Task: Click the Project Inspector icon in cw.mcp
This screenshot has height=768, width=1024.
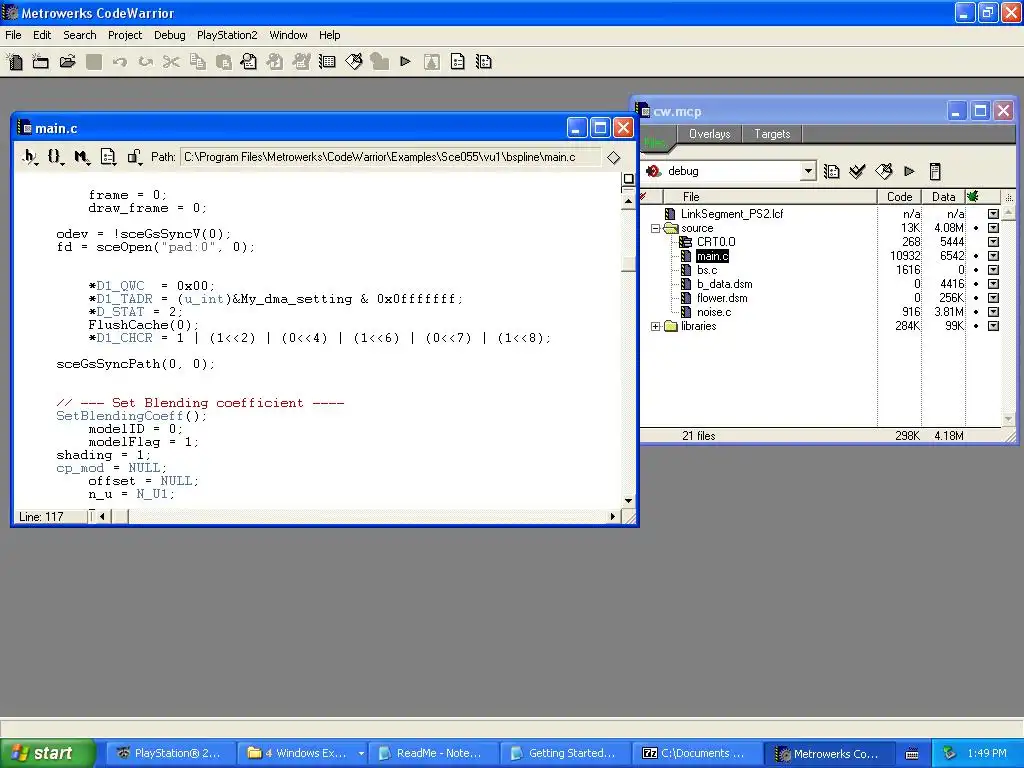Action: [935, 171]
